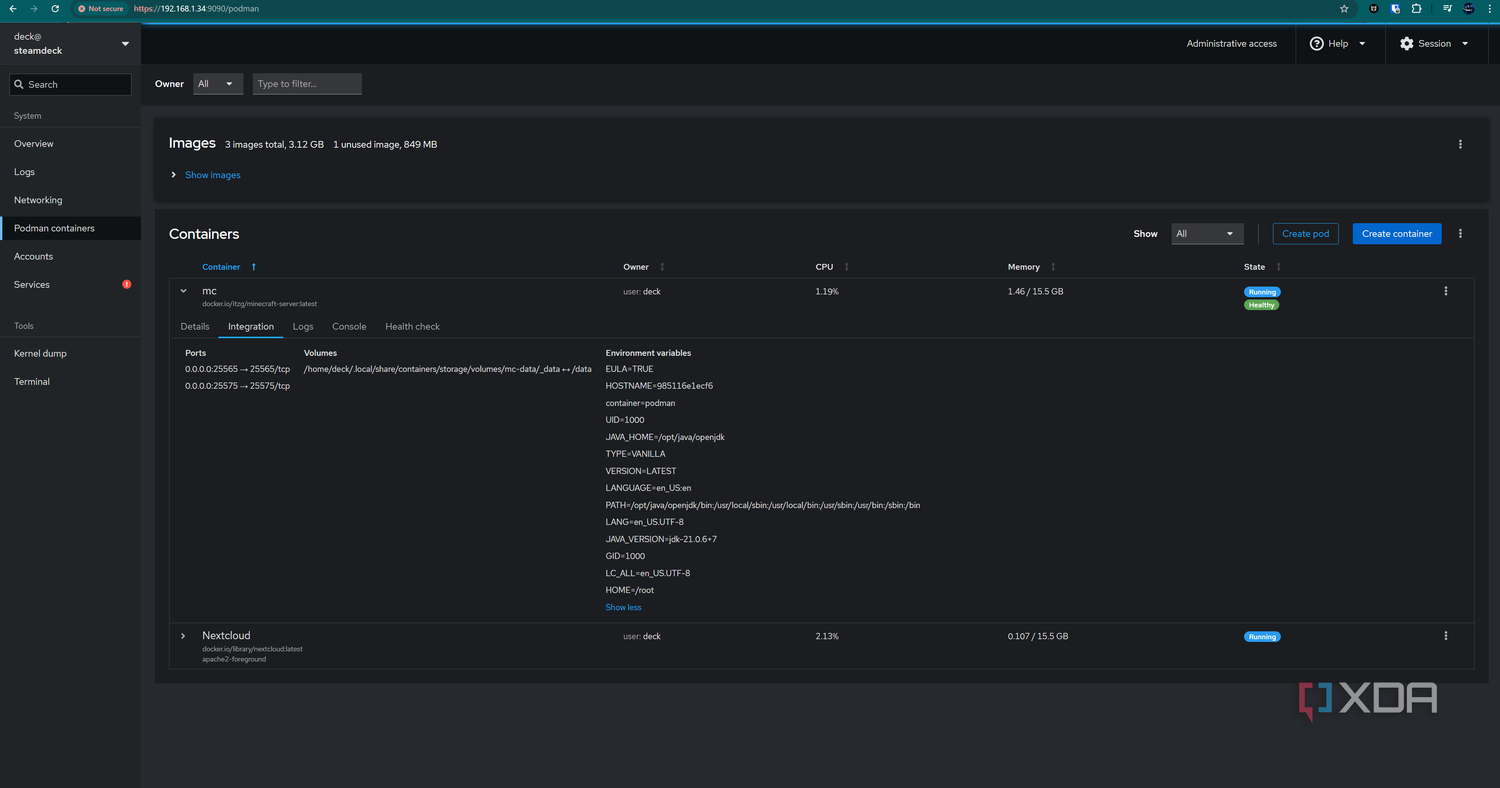Open the Chrome three-dot menu
Viewport: 1500px width, 788px height.
point(1489,8)
